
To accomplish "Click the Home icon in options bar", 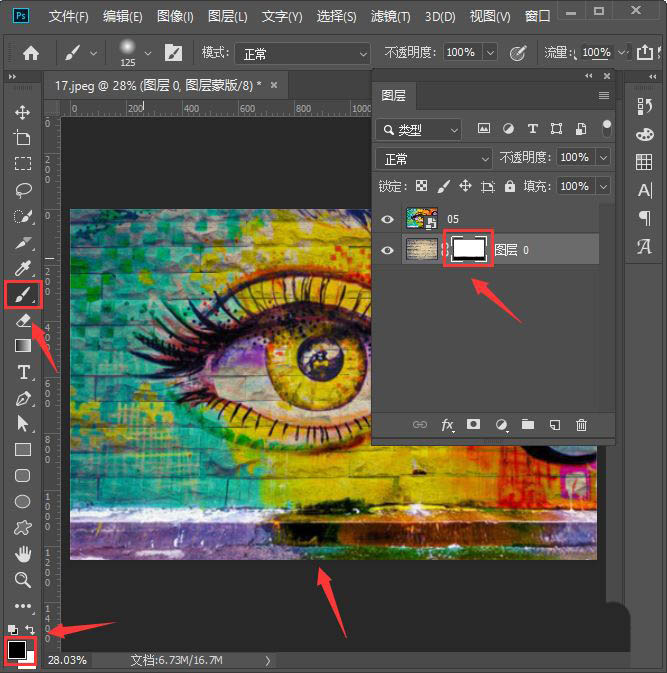I will (x=30, y=53).
